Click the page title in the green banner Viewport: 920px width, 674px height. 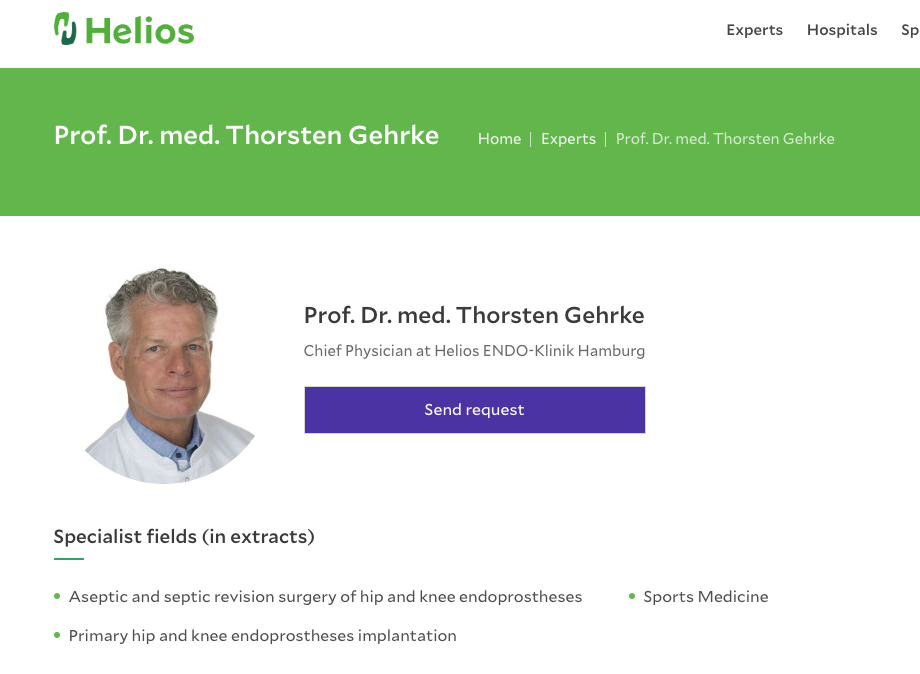tap(246, 136)
